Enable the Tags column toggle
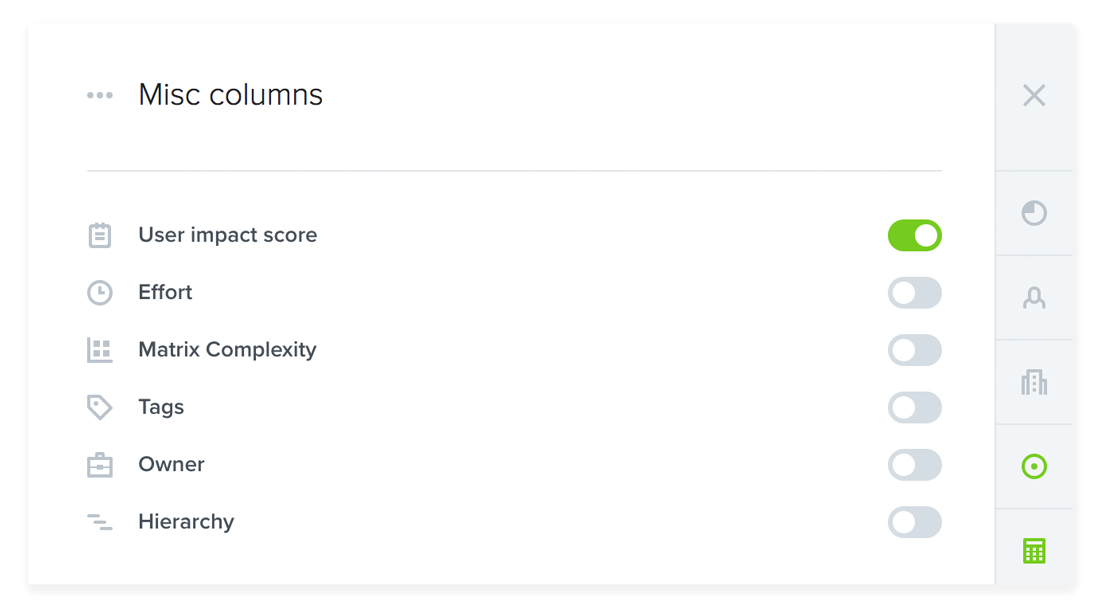The height and width of the screenshot is (607, 1100). (x=915, y=408)
